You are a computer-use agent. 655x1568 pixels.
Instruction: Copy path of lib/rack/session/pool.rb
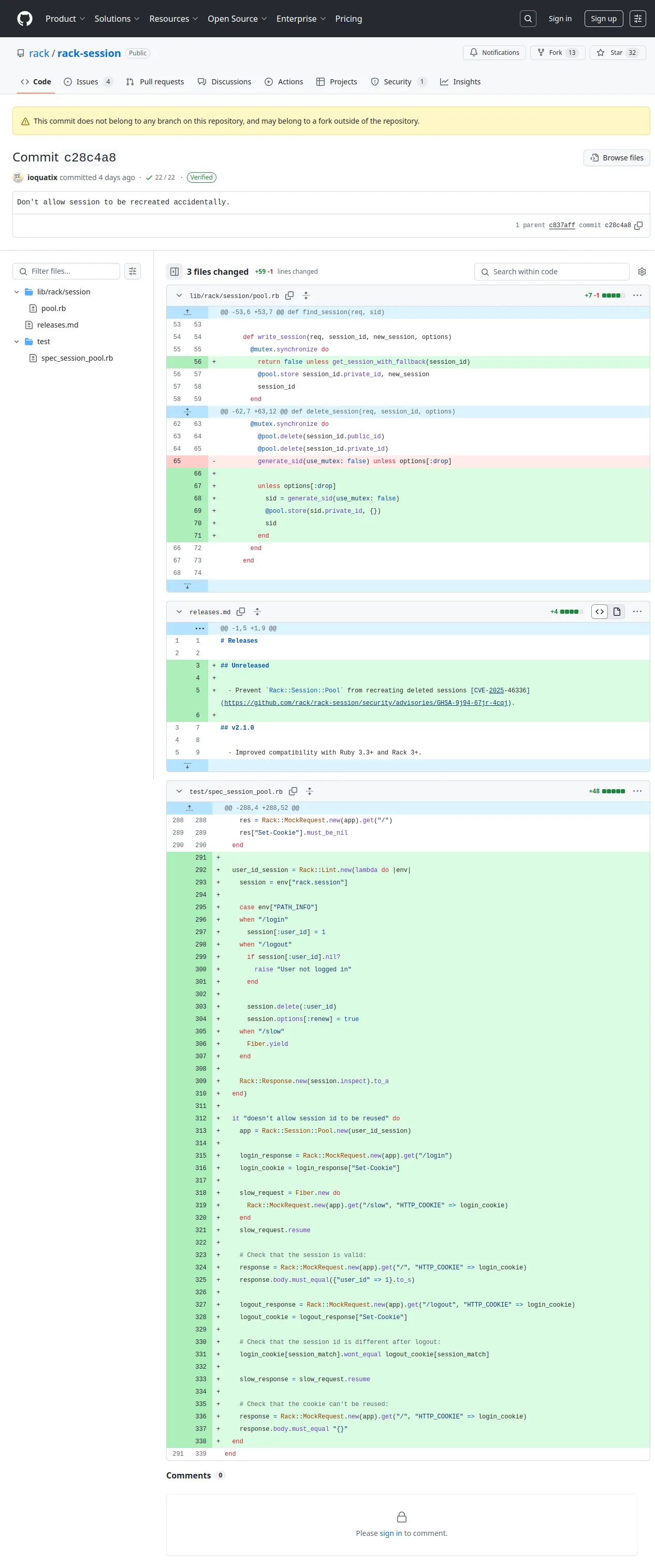pyautogui.click(x=289, y=295)
